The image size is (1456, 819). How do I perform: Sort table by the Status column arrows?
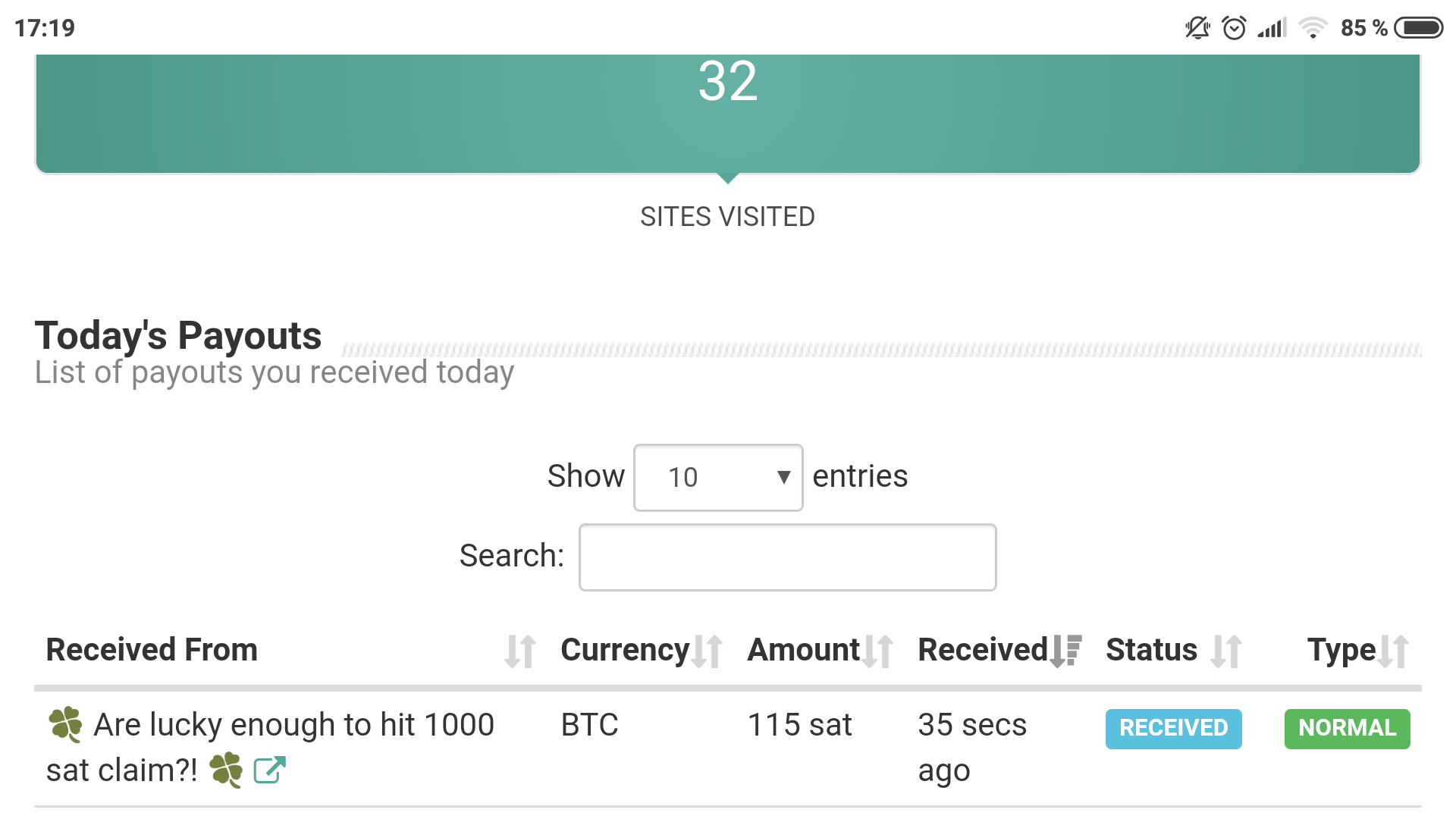click(x=1225, y=651)
